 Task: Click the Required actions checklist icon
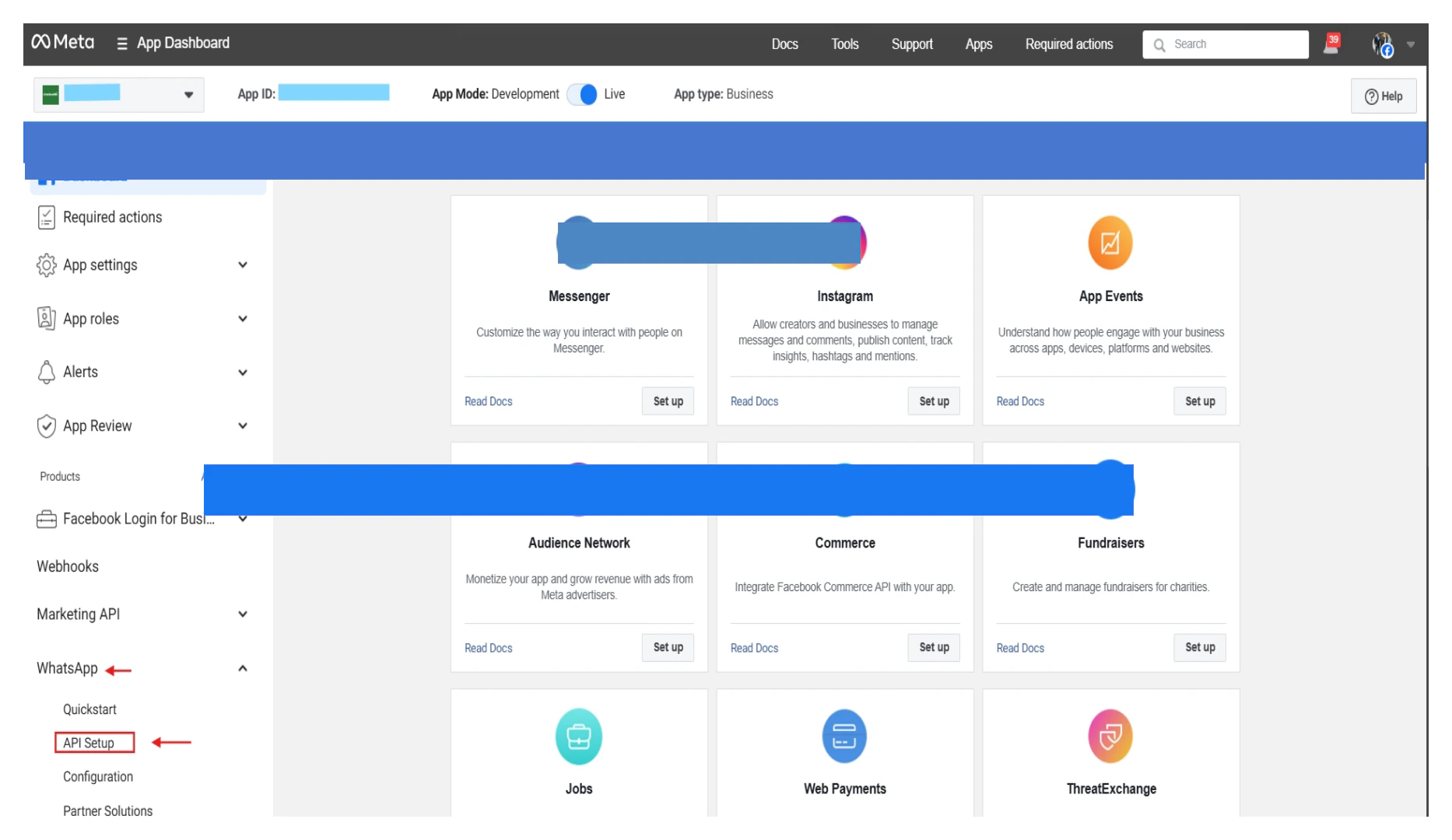(x=47, y=217)
